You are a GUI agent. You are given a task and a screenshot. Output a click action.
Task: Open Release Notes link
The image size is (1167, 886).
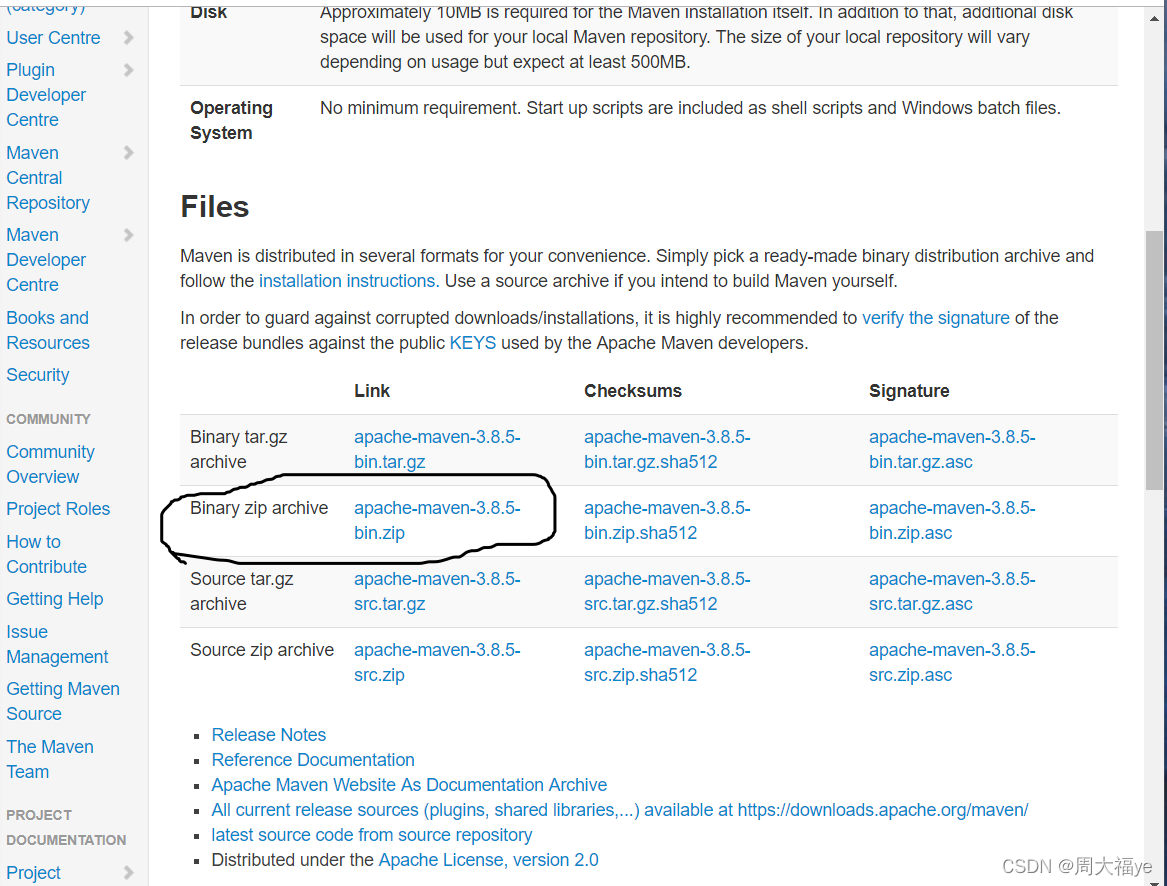click(269, 735)
